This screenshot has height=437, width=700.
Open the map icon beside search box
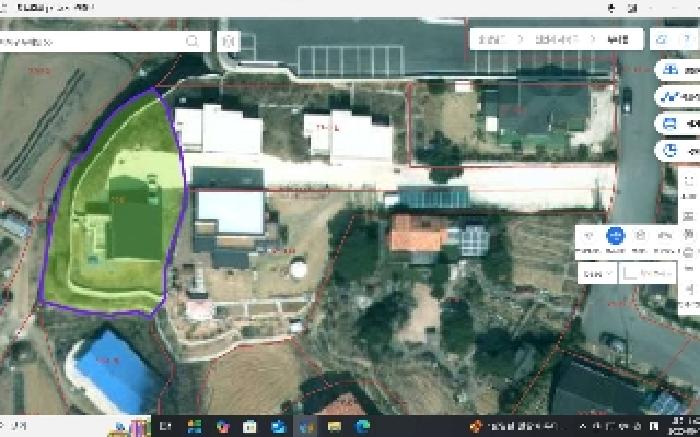pos(228,42)
